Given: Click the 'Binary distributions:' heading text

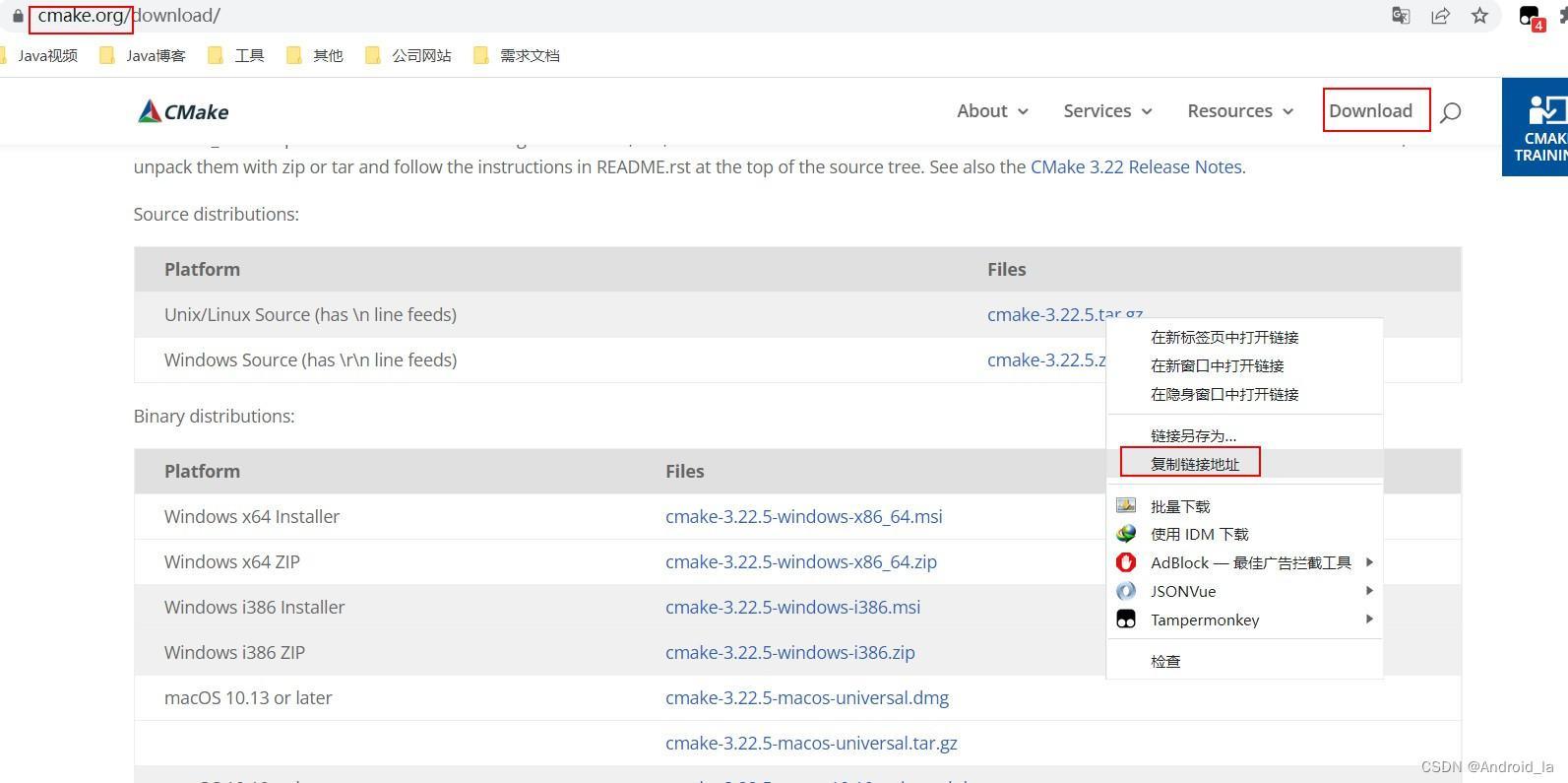Looking at the screenshot, I should [x=215, y=416].
